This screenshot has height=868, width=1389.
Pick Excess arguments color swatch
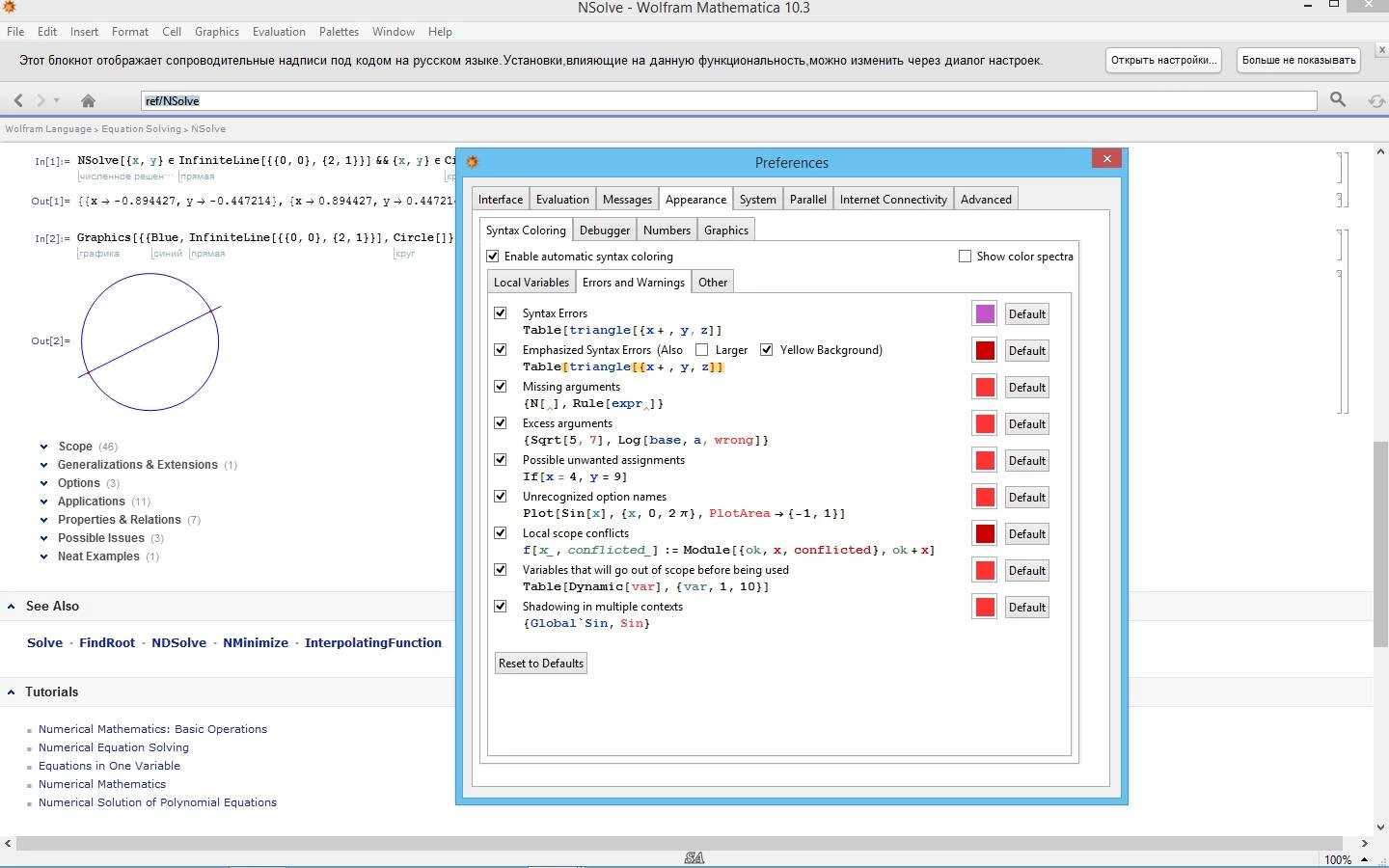[985, 424]
